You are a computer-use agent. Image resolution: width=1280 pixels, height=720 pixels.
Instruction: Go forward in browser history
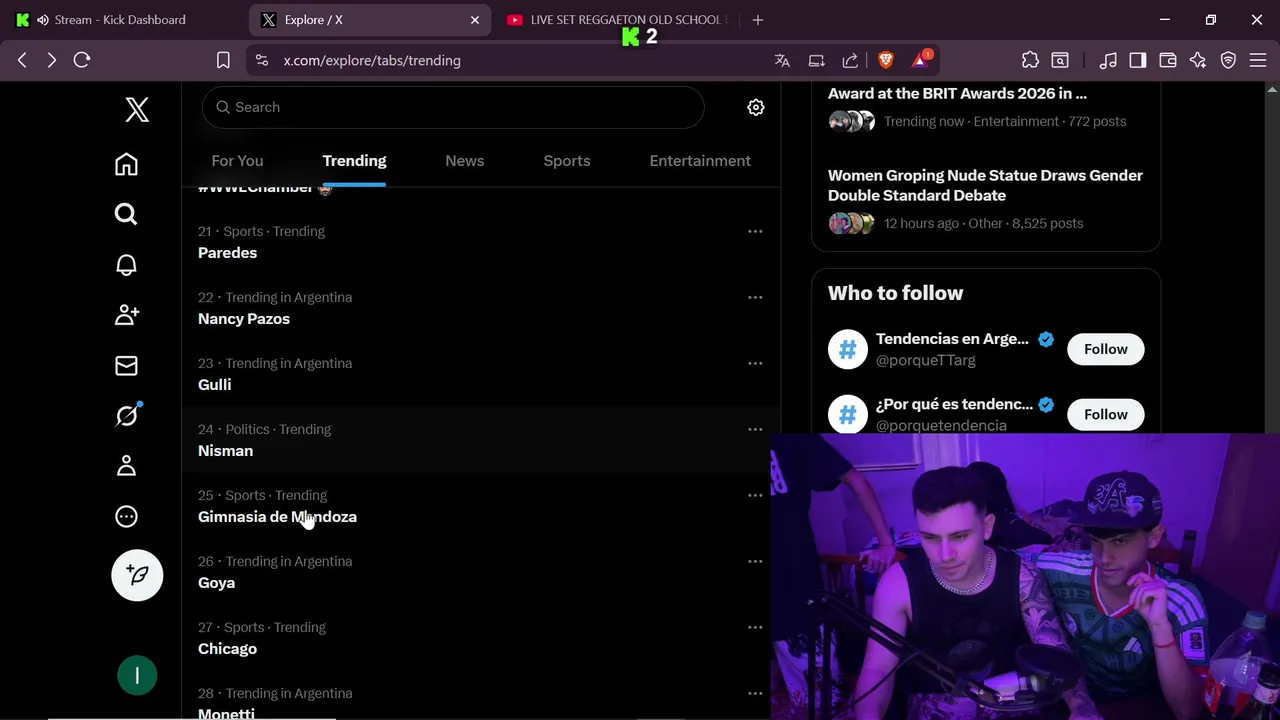[52, 60]
